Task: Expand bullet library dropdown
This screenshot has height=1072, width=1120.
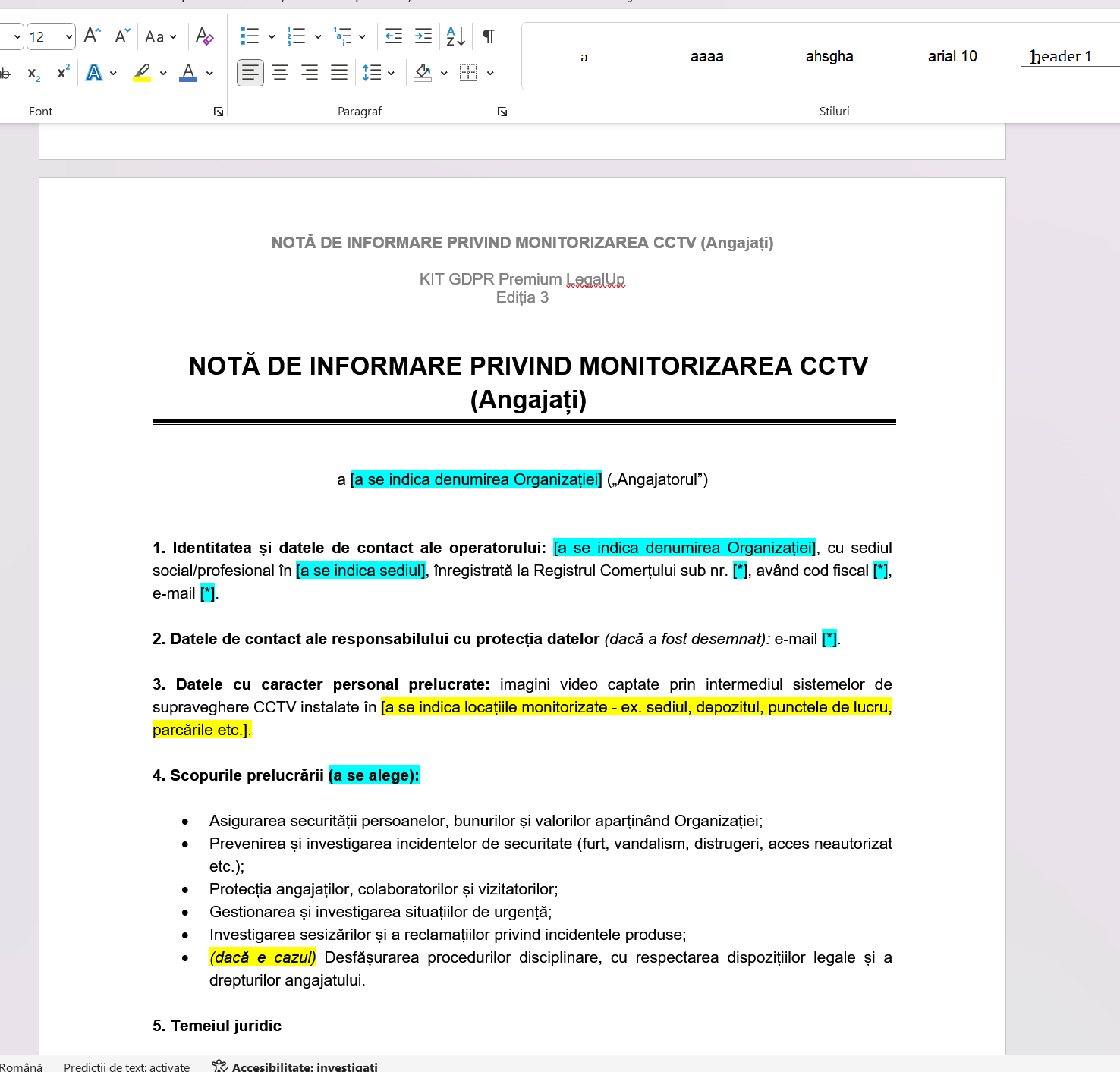Action: (272, 36)
